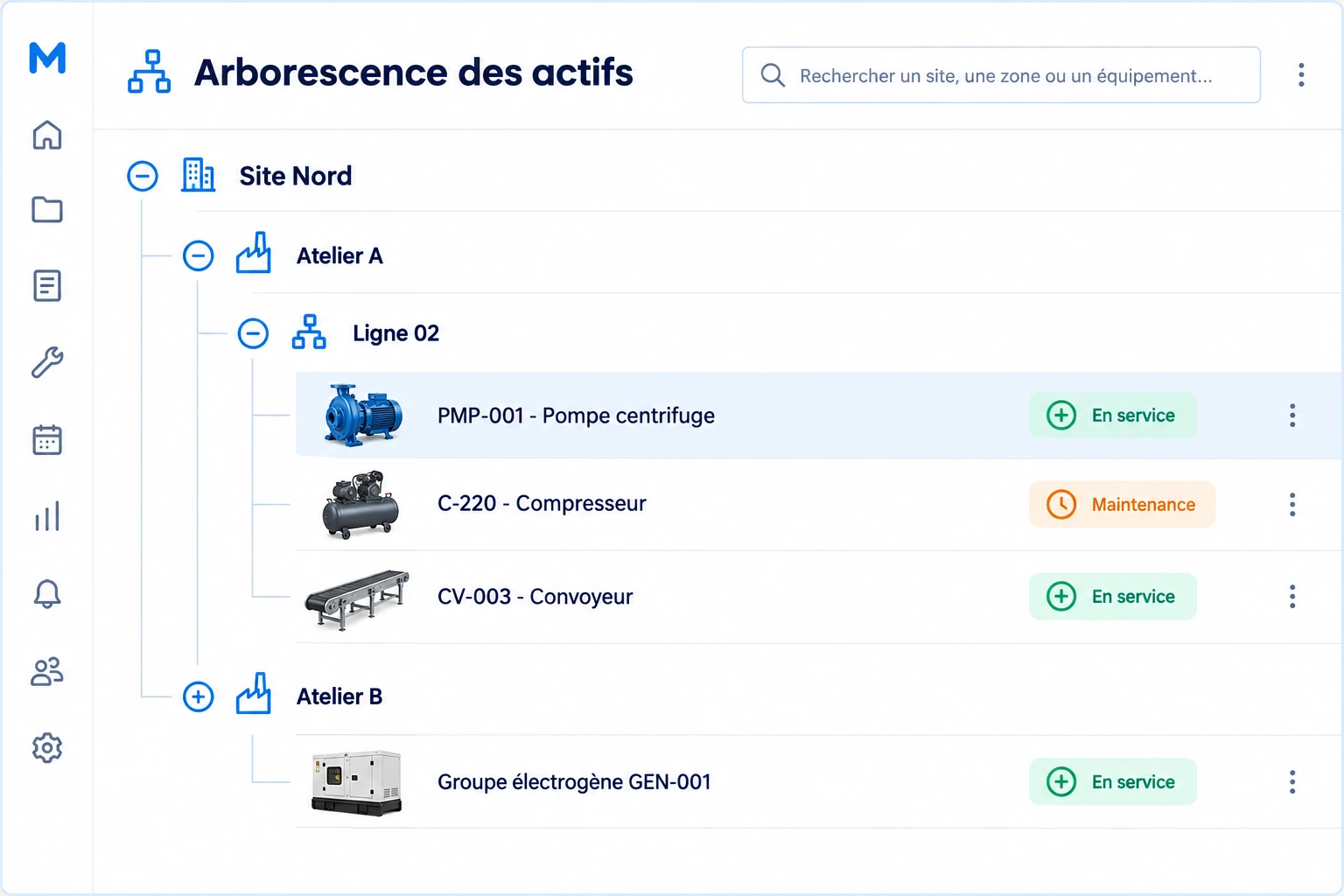Click the centrifugal pump thumbnail
Image resolution: width=1344 pixels, height=896 pixels.
coord(362,415)
